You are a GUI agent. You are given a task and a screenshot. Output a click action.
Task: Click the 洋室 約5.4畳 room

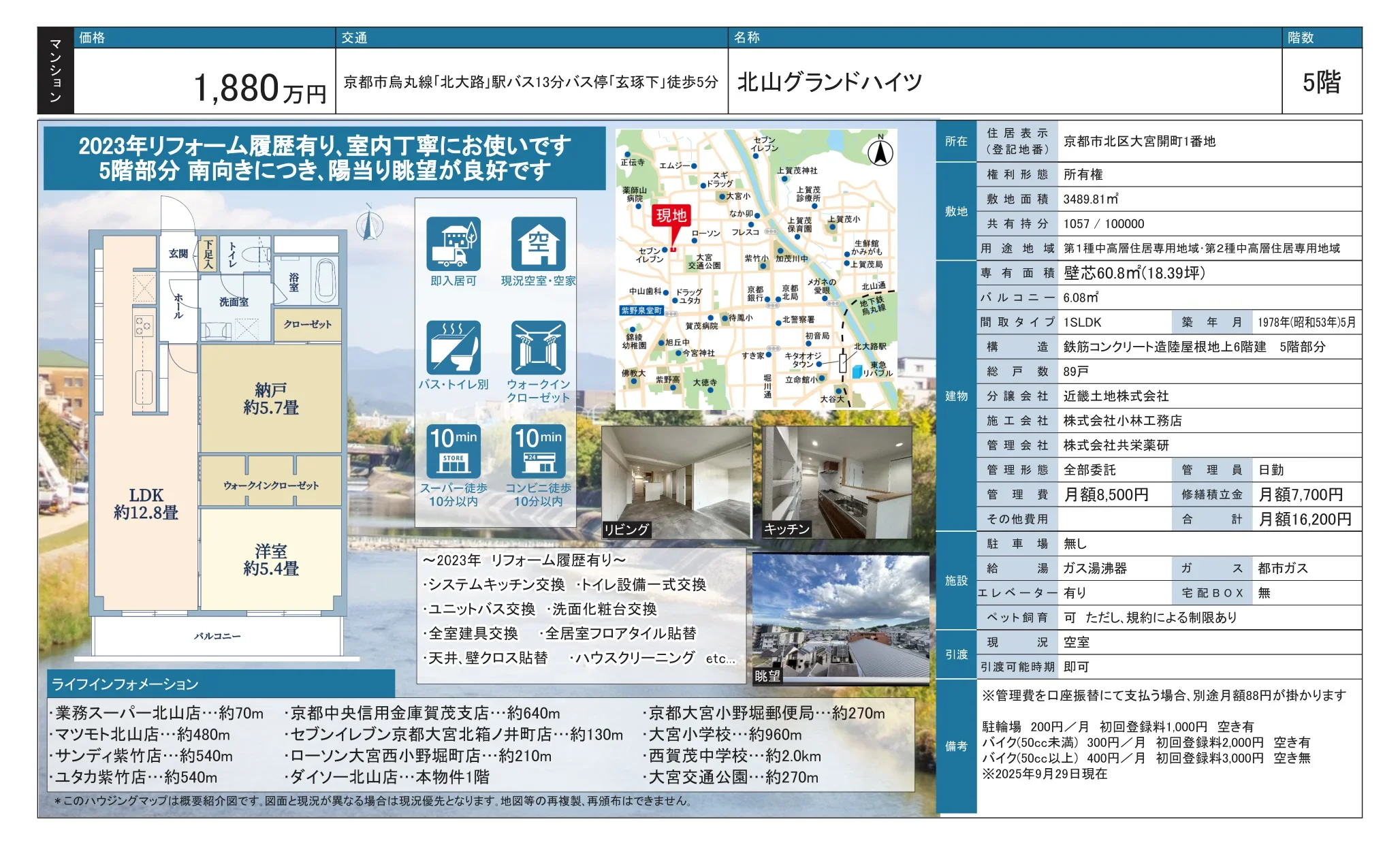point(271,560)
